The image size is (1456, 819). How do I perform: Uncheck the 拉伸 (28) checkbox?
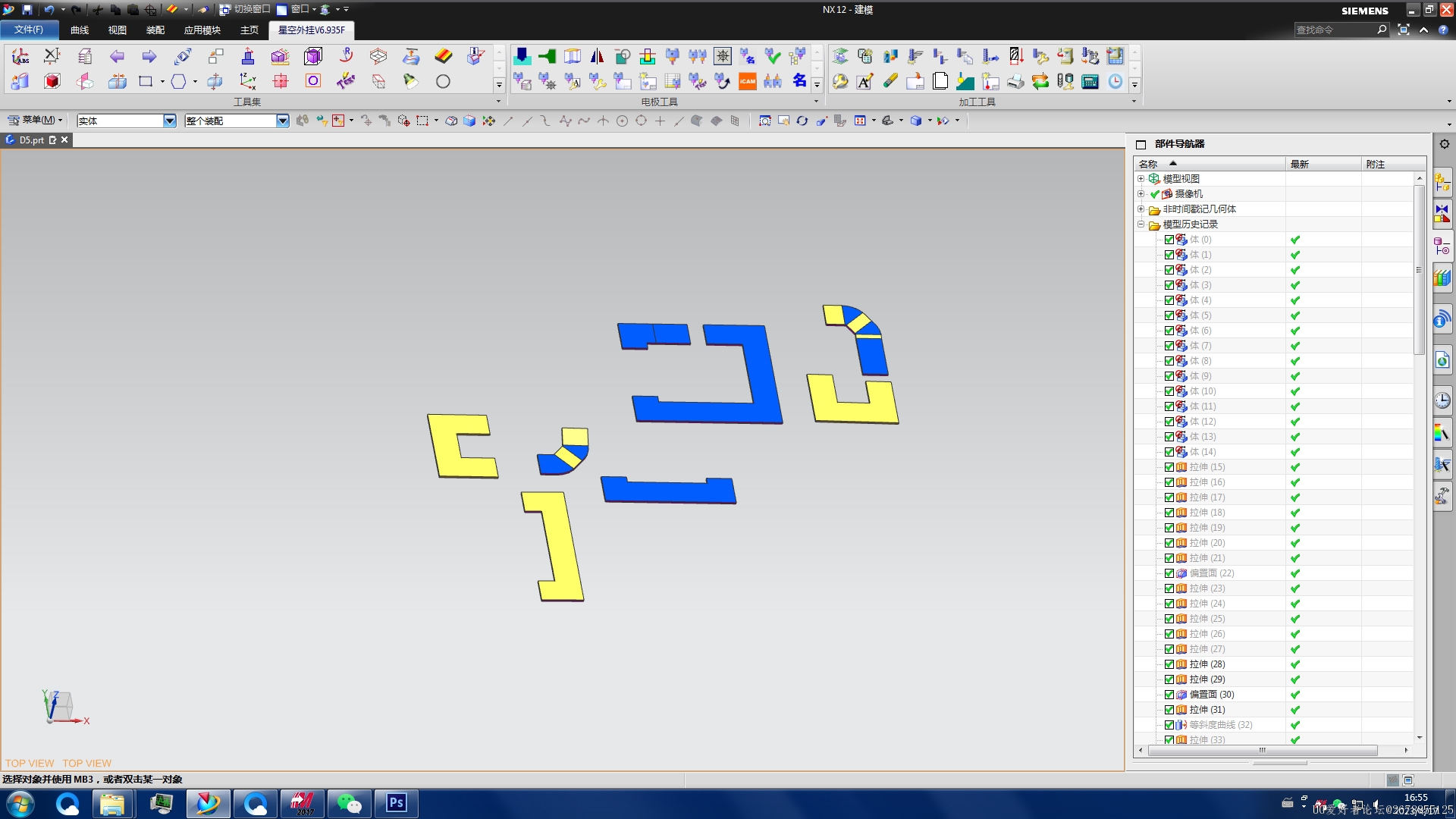1169,664
